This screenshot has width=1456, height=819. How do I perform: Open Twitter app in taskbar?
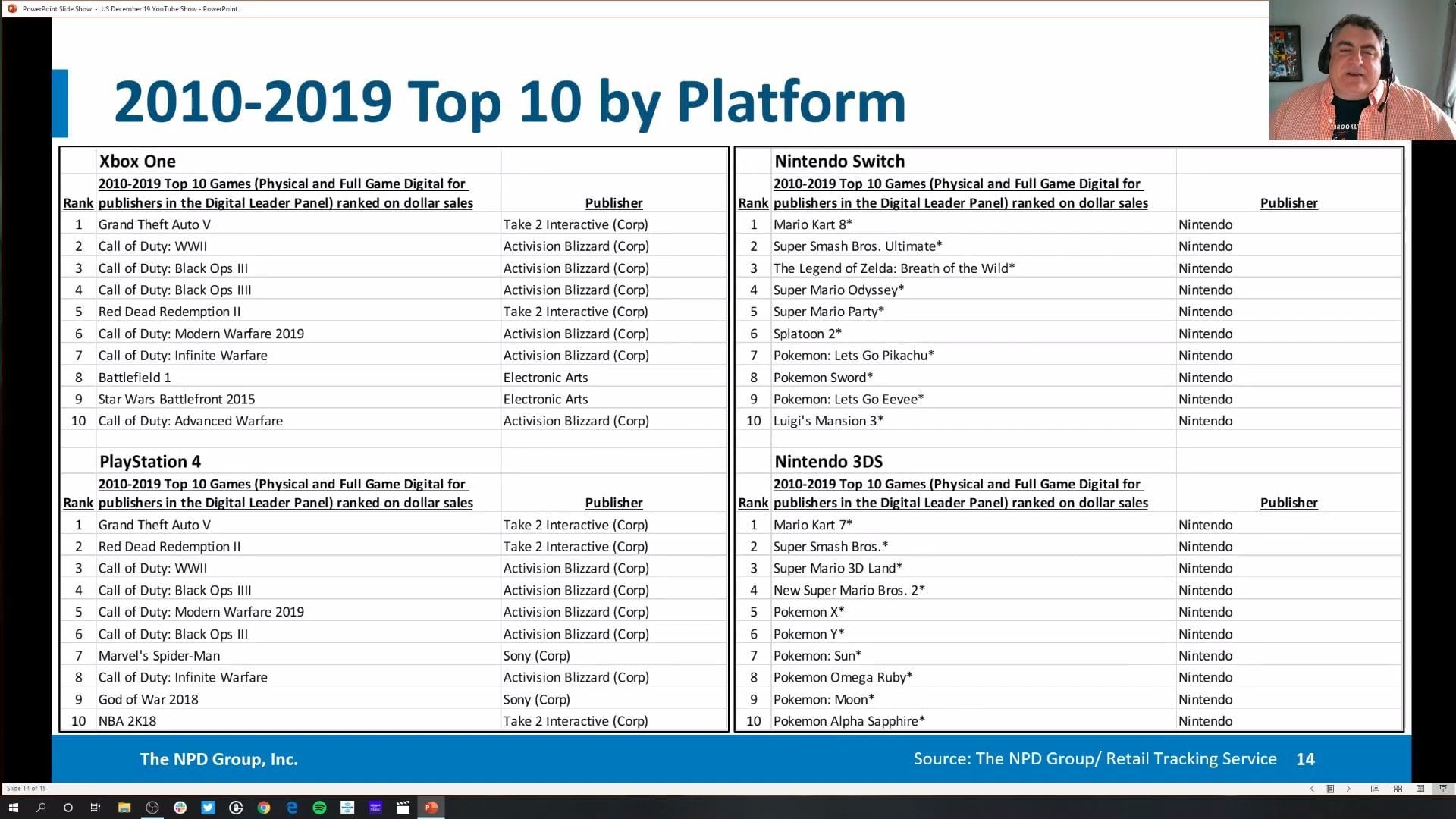[208, 808]
